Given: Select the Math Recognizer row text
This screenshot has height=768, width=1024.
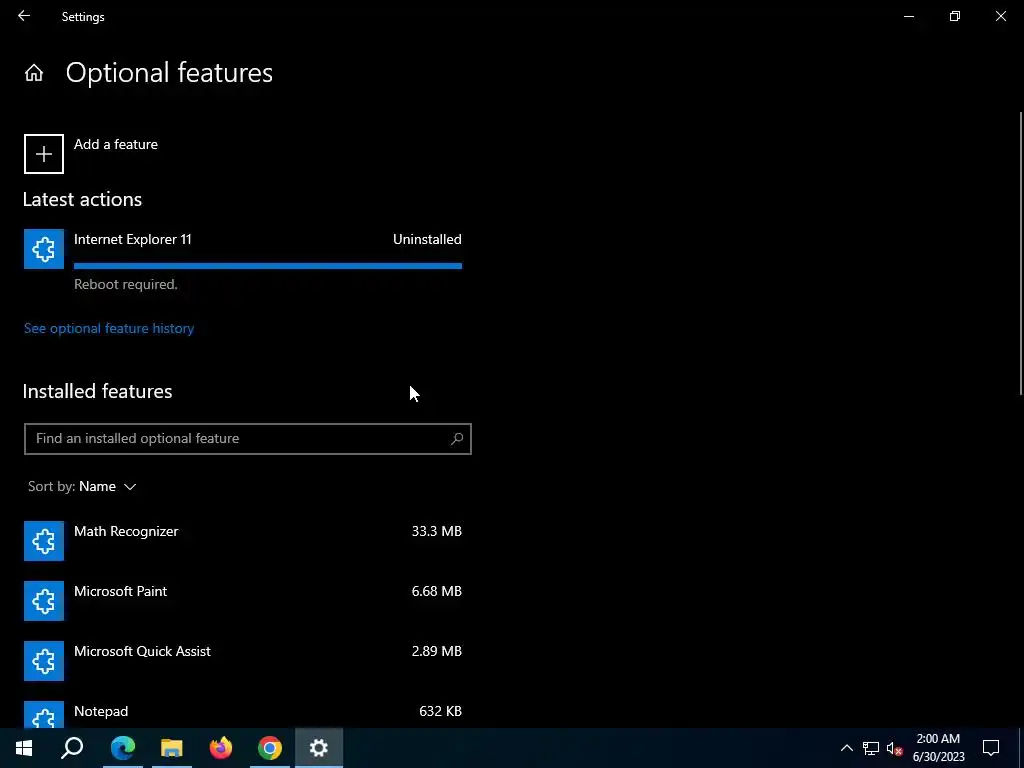Looking at the screenshot, I should (126, 531).
